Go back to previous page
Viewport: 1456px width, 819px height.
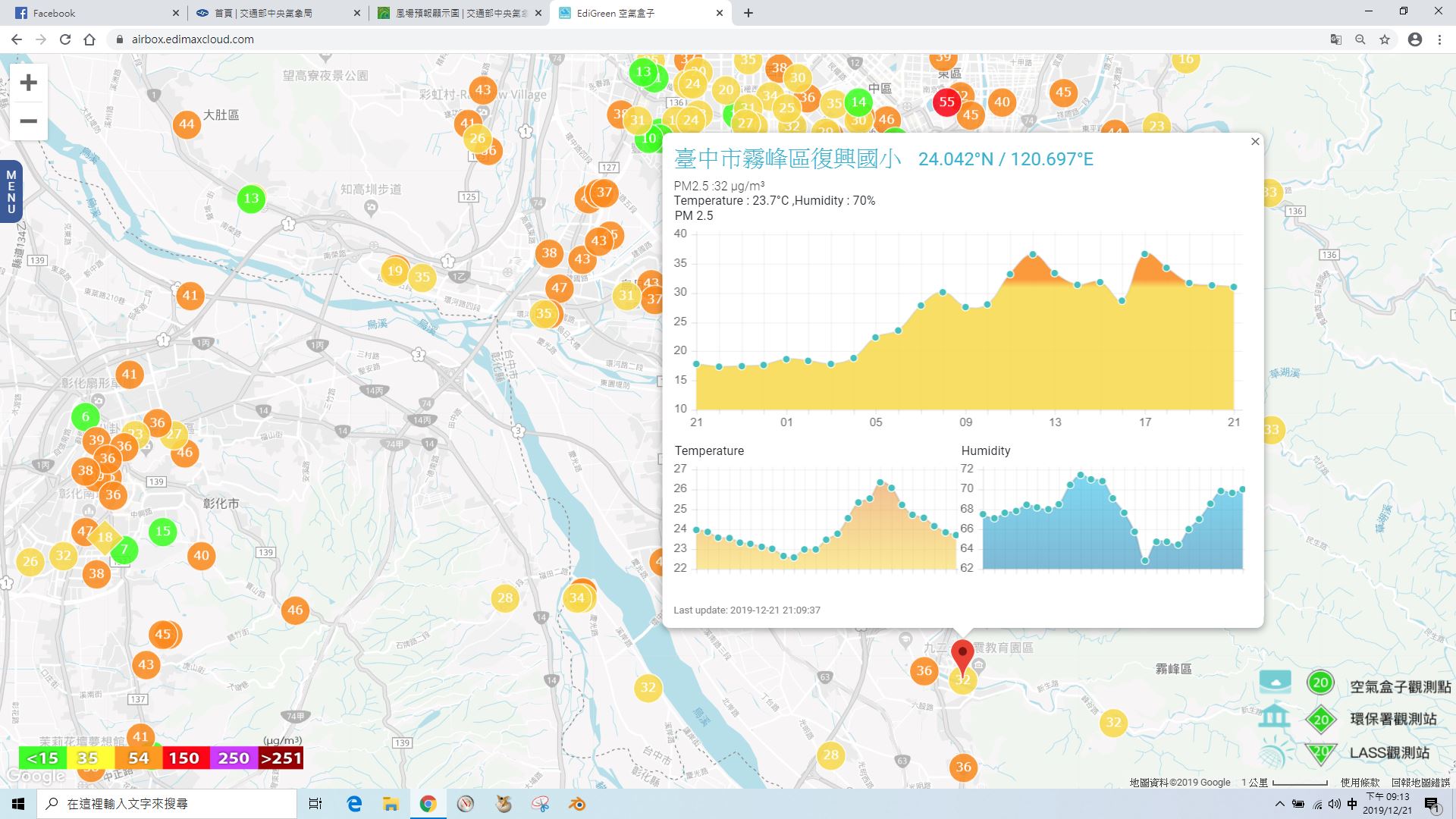tap(17, 39)
